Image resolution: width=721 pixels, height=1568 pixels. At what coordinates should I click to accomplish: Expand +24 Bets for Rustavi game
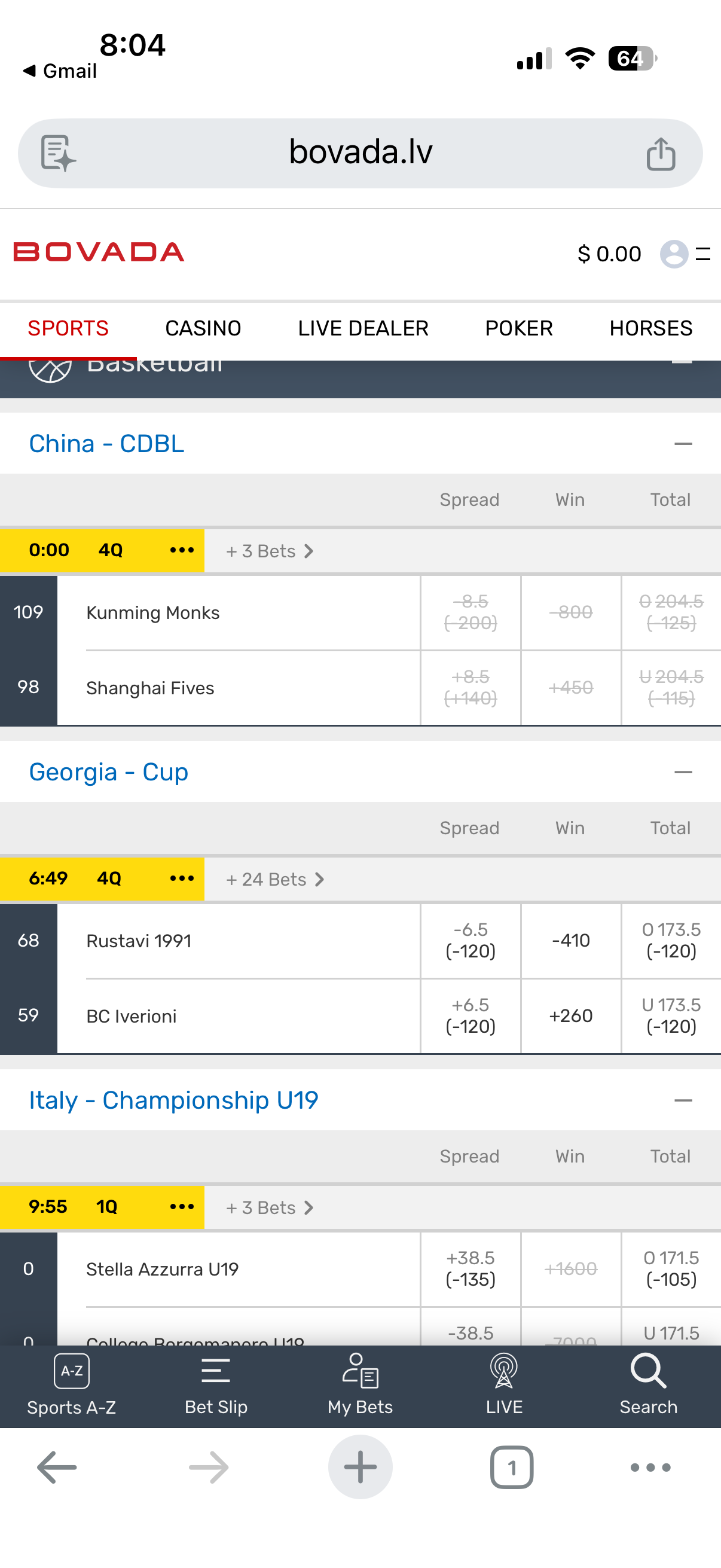click(275, 879)
